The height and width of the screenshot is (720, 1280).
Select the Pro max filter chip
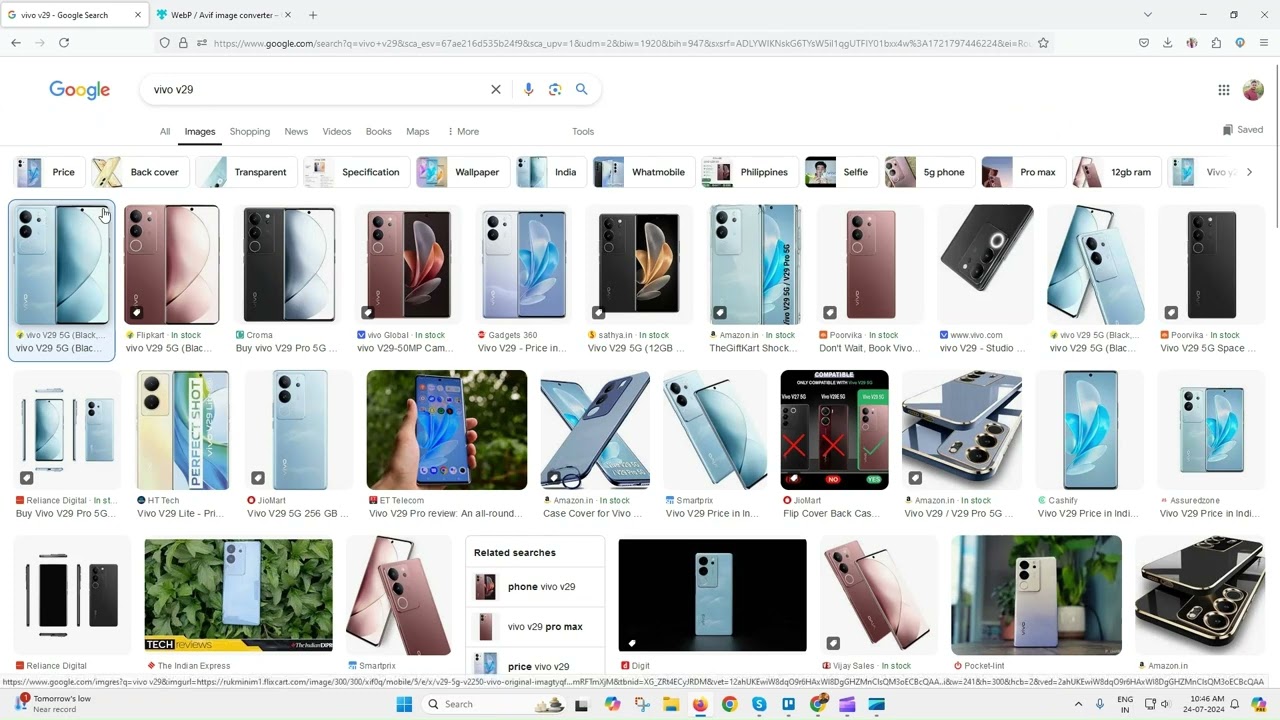pos(1023,172)
